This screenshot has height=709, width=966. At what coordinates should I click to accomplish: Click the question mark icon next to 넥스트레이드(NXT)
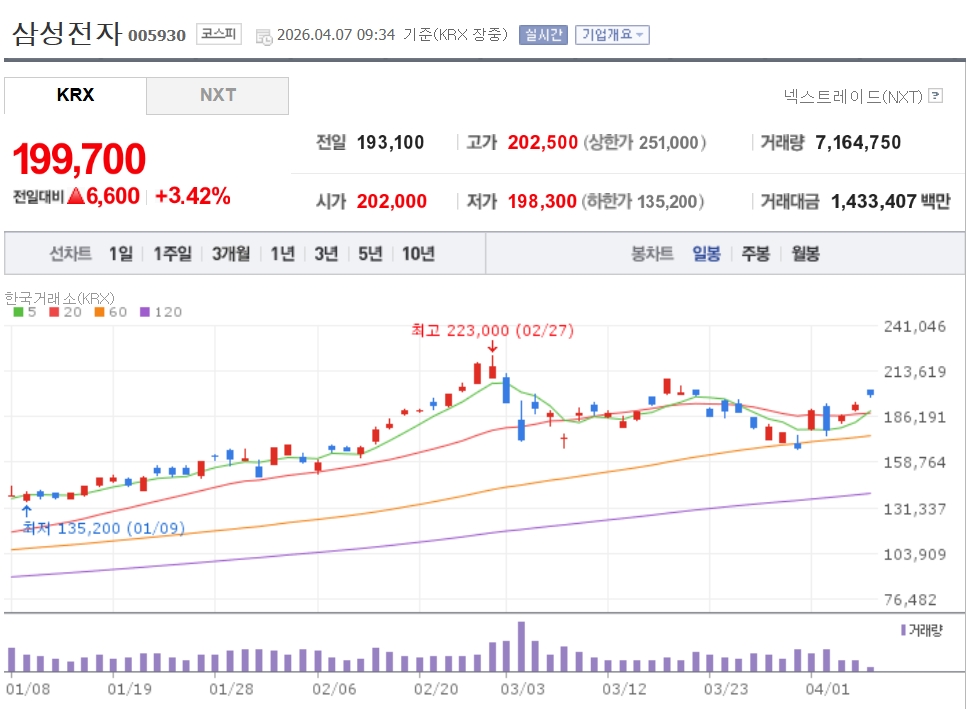[x=936, y=96]
